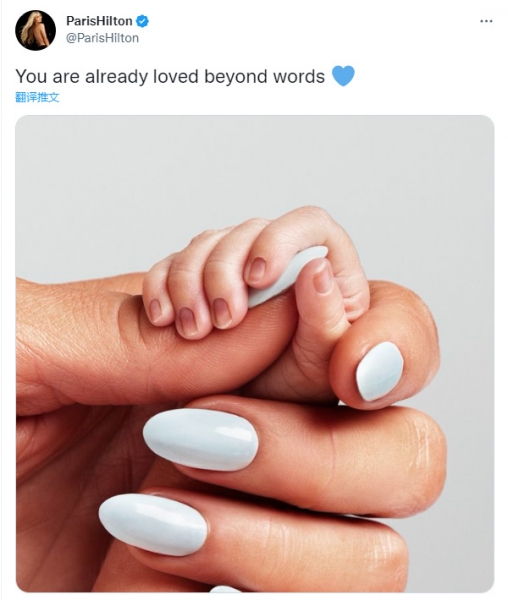Click the large middle light-blue fingernail
Screen dimensions: 508x600
[x=200, y=439]
